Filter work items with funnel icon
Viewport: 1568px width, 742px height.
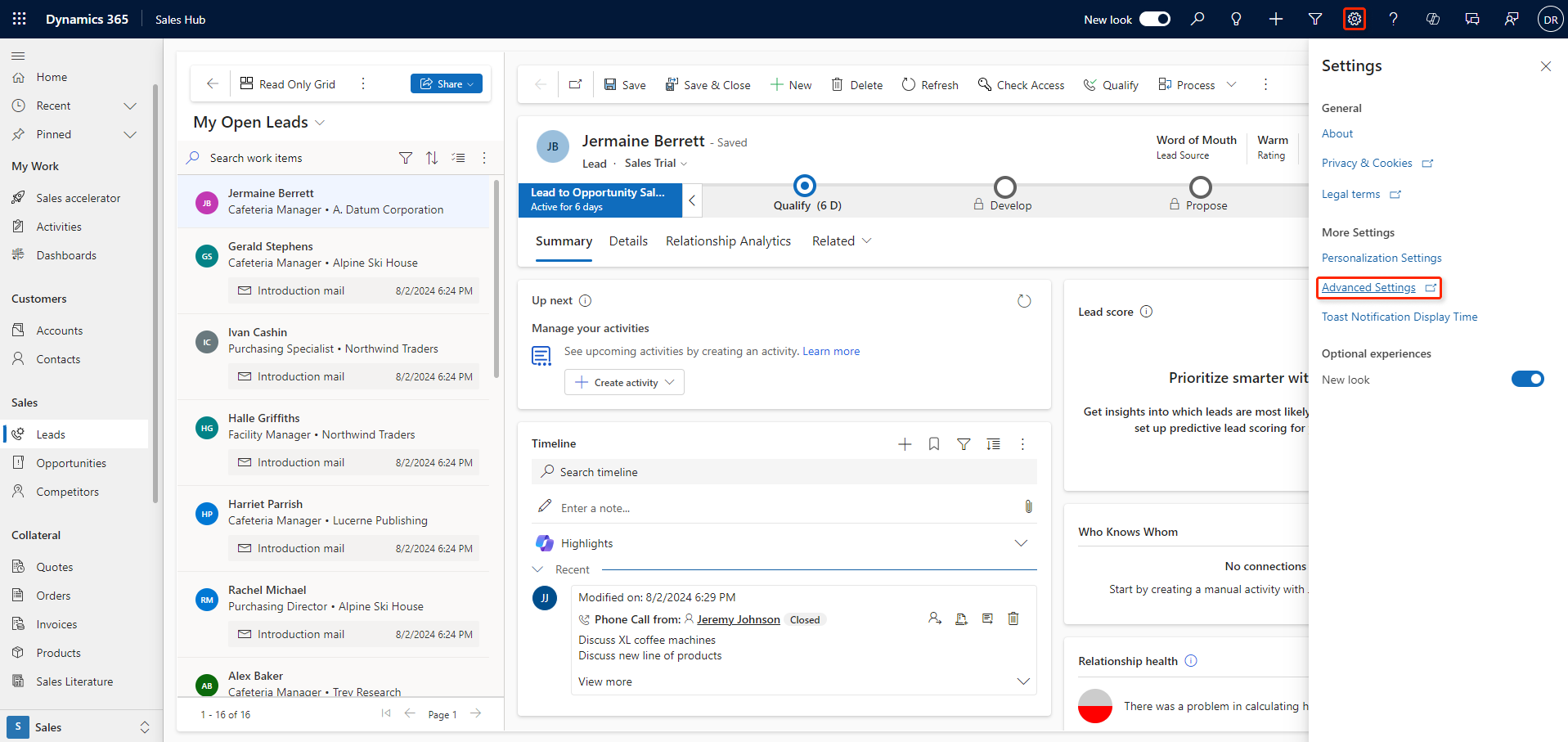406,158
